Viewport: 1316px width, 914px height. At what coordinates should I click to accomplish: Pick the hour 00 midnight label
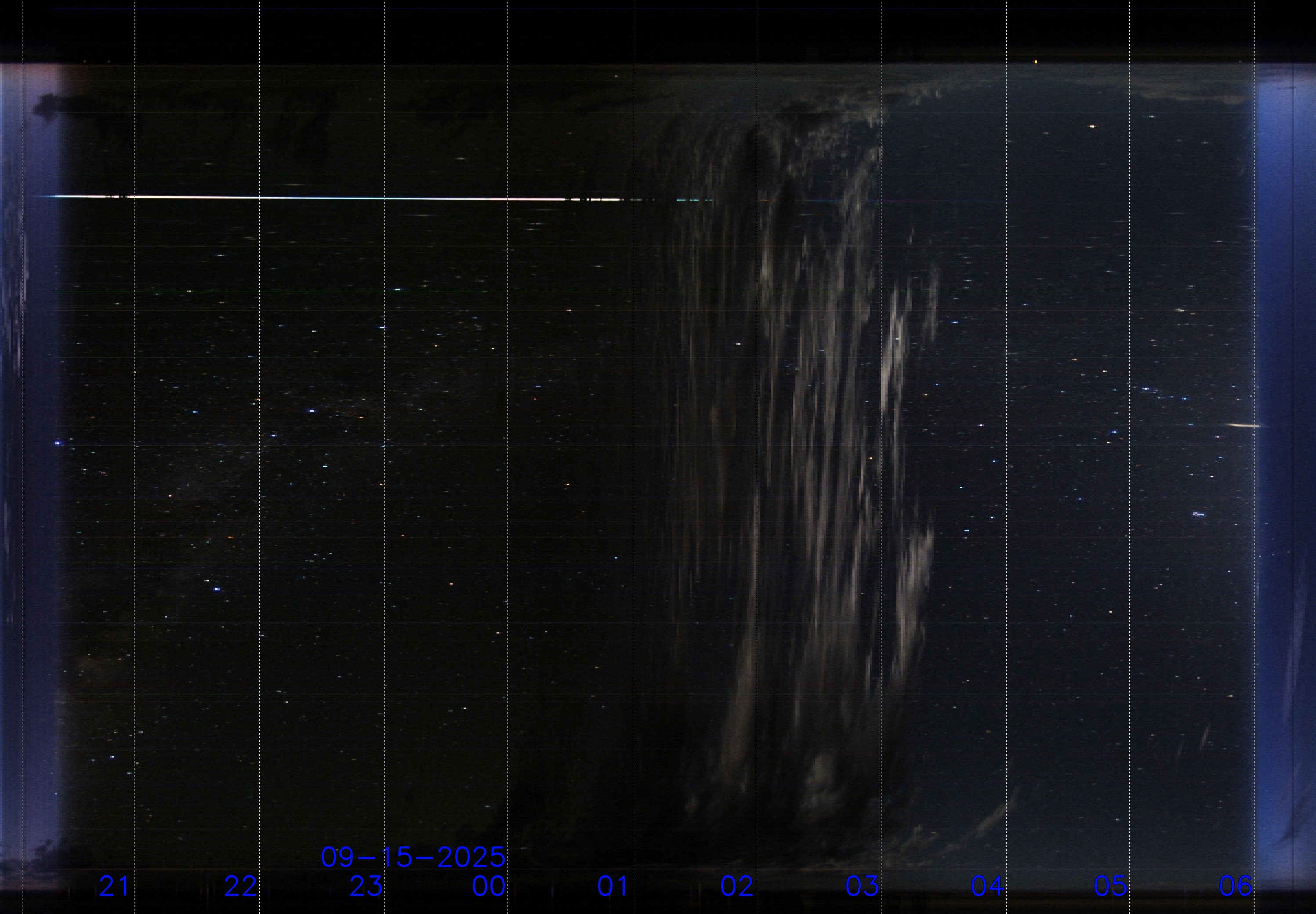(489, 886)
